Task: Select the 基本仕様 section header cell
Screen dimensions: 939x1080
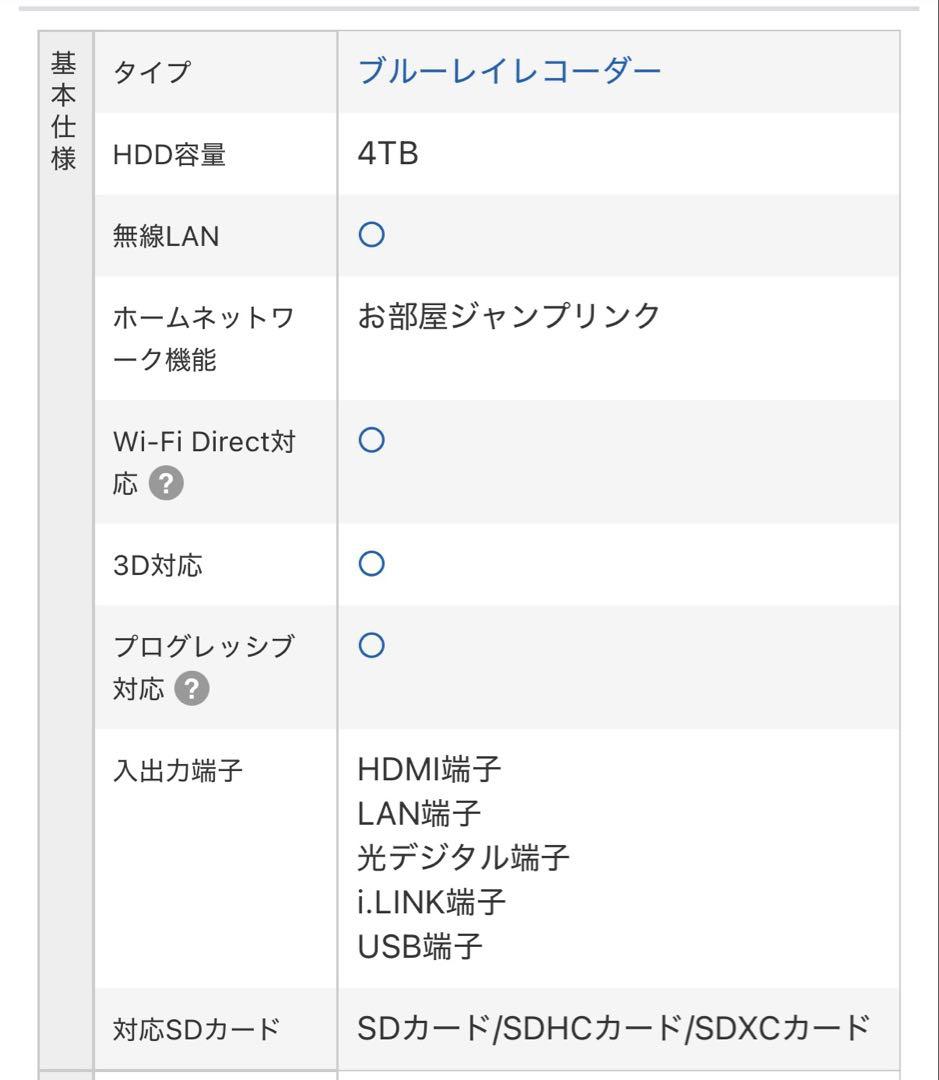Action: click(x=64, y=110)
